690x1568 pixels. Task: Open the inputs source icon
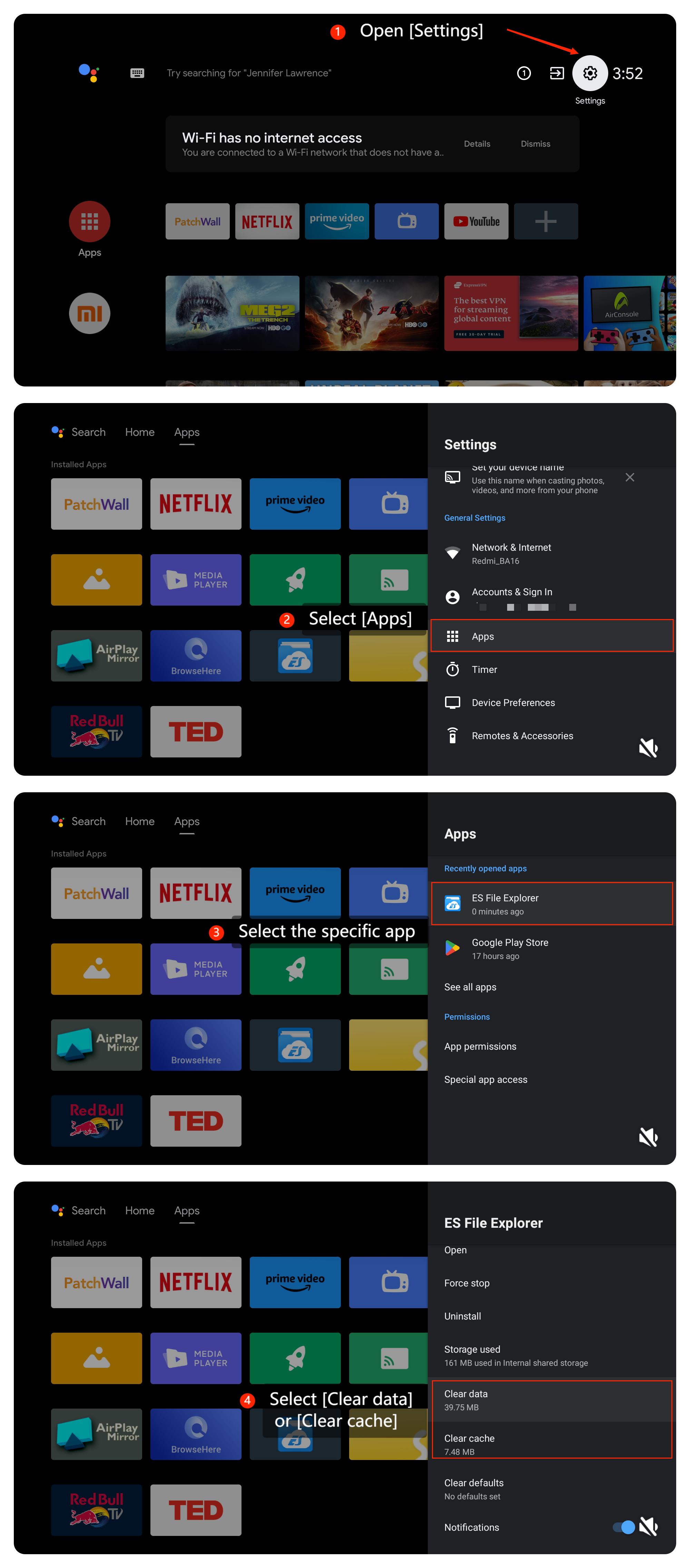tap(556, 73)
